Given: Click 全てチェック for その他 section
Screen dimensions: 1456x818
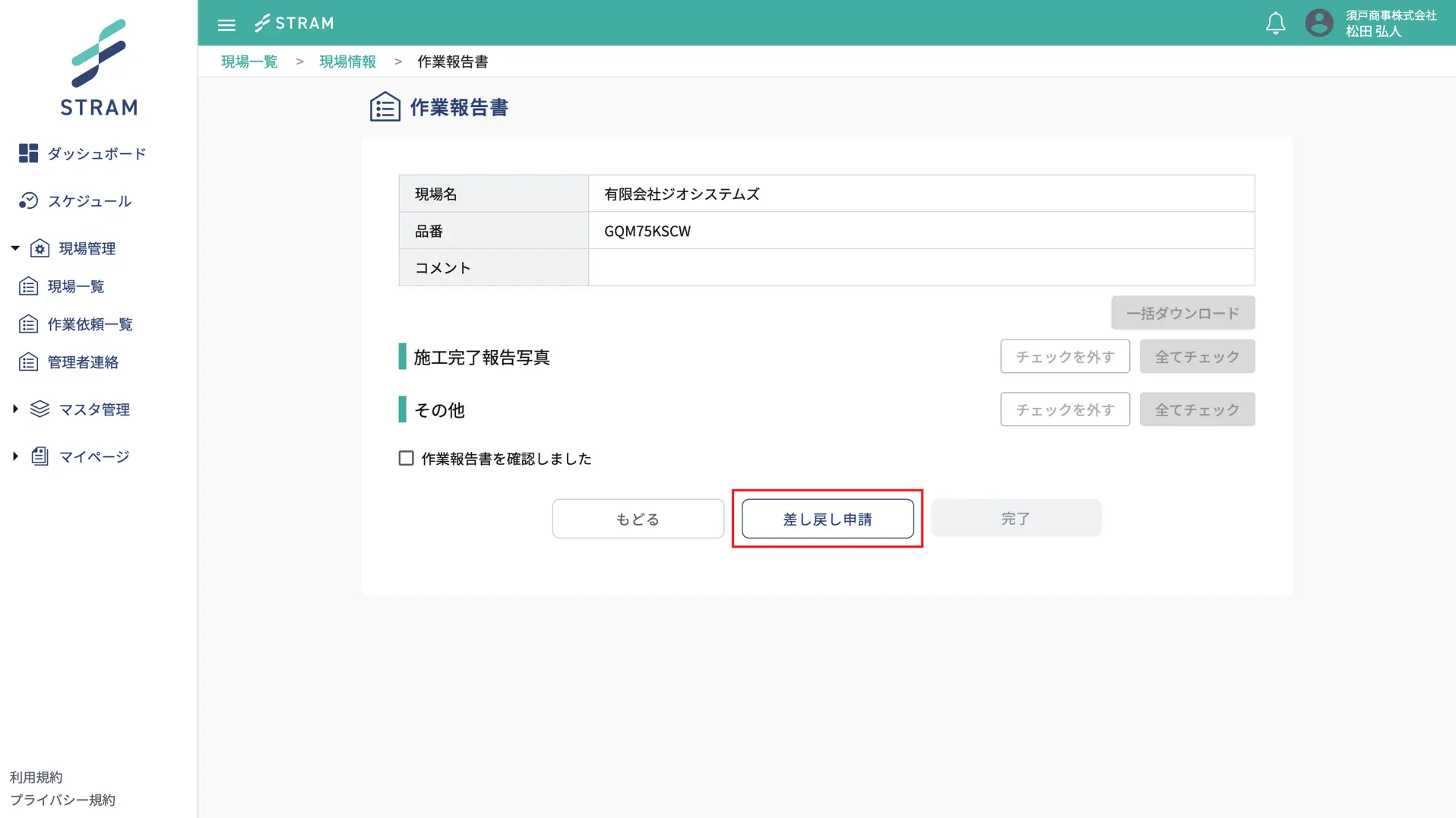Looking at the screenshot, I should click(1197, 409).
